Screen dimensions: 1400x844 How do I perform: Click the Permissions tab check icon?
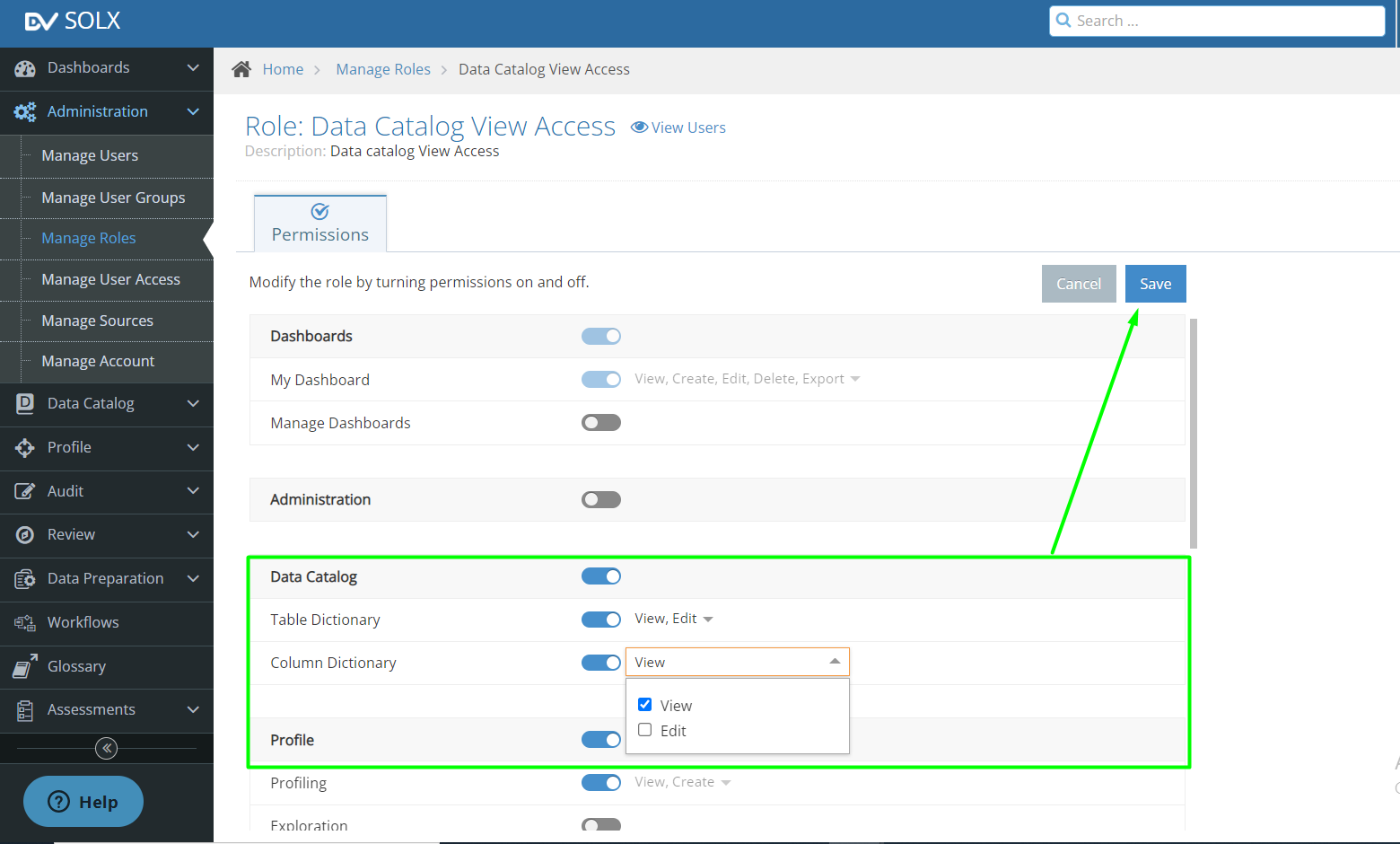319,211
